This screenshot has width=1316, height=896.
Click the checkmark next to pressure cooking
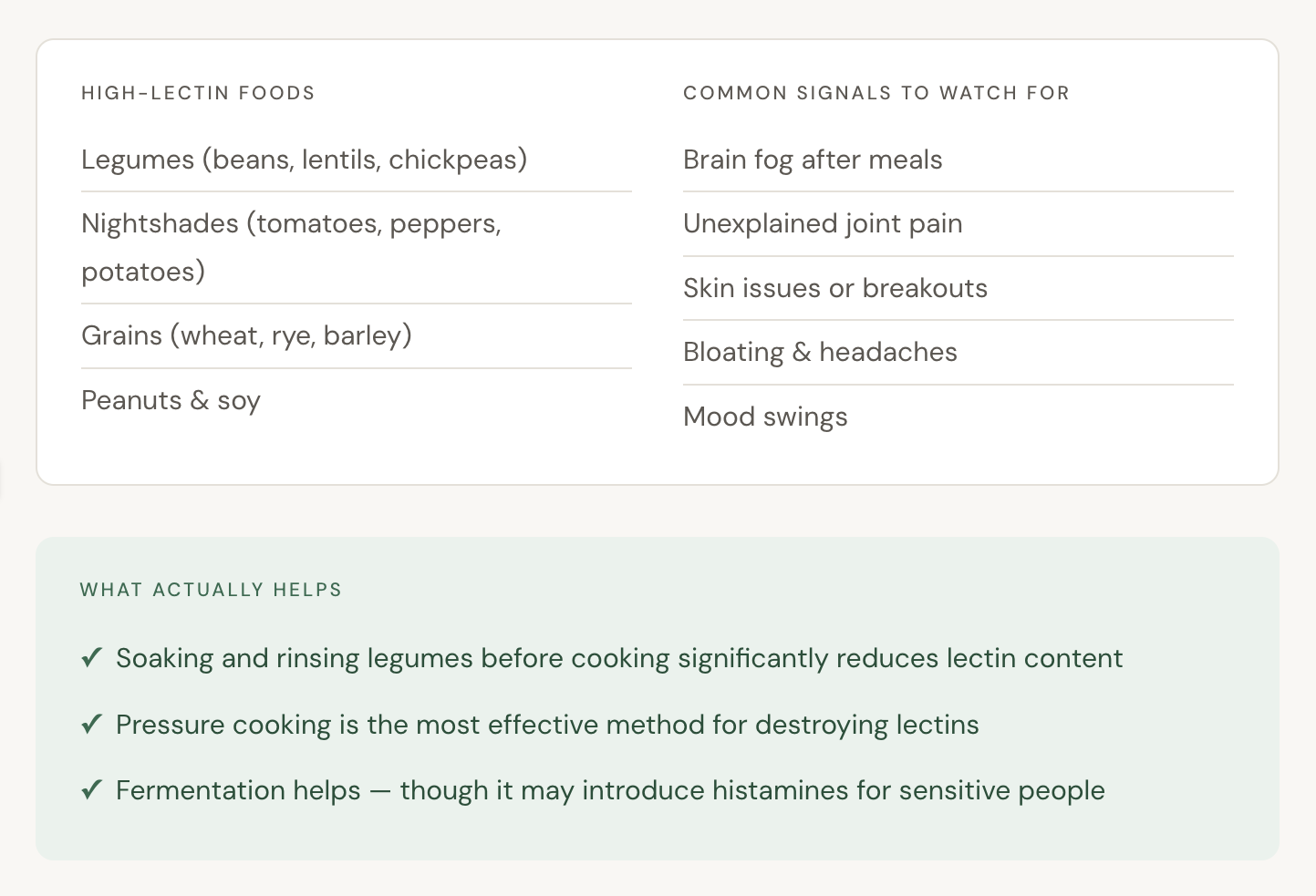pos(91,725)
